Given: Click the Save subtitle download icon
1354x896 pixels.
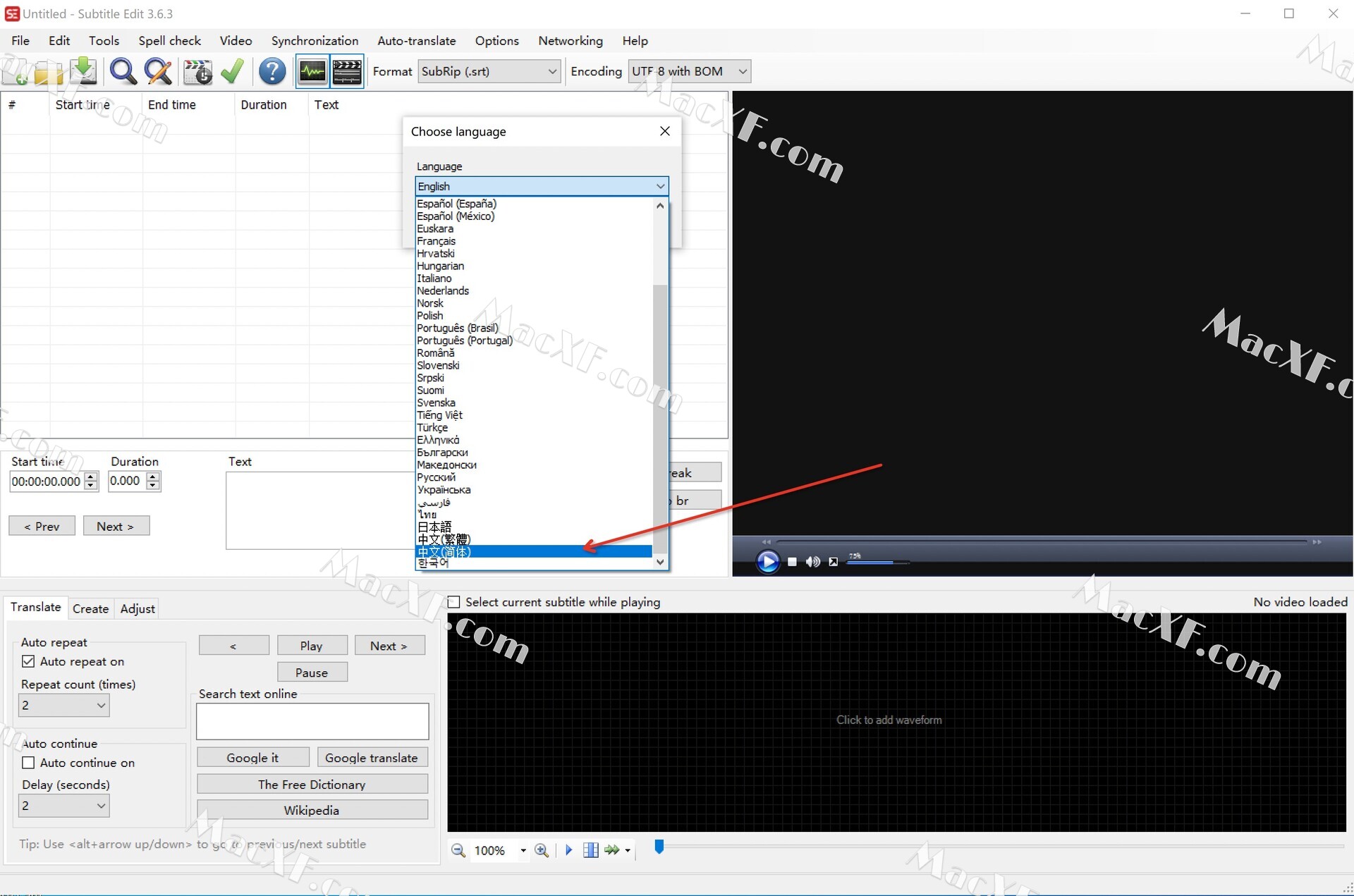Looking at the screenshot, I should 83,70.
